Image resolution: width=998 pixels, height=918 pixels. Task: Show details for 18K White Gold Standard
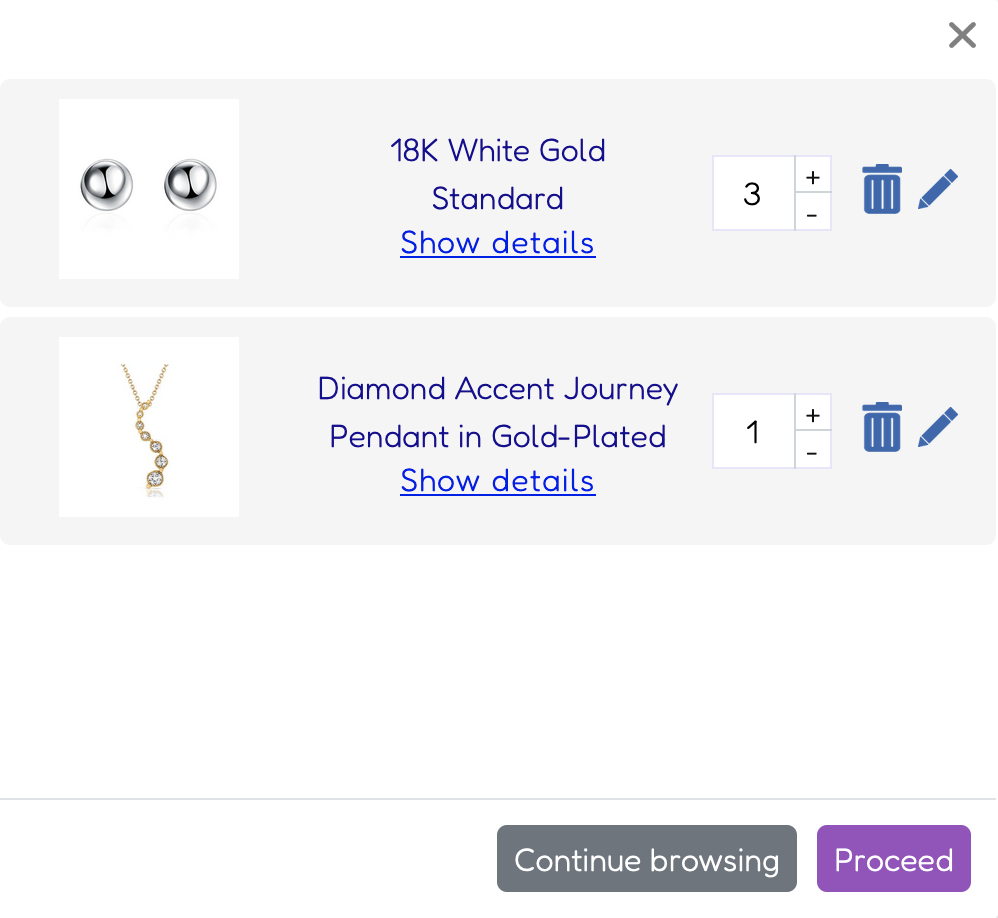tap(498, 243)
